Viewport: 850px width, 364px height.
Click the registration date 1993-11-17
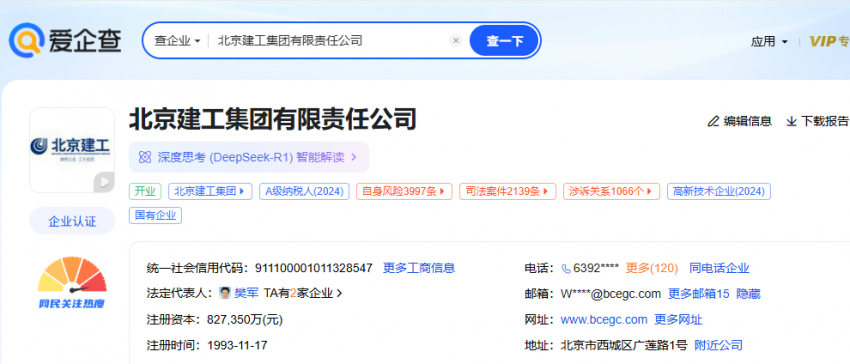[x=237, y=345]
